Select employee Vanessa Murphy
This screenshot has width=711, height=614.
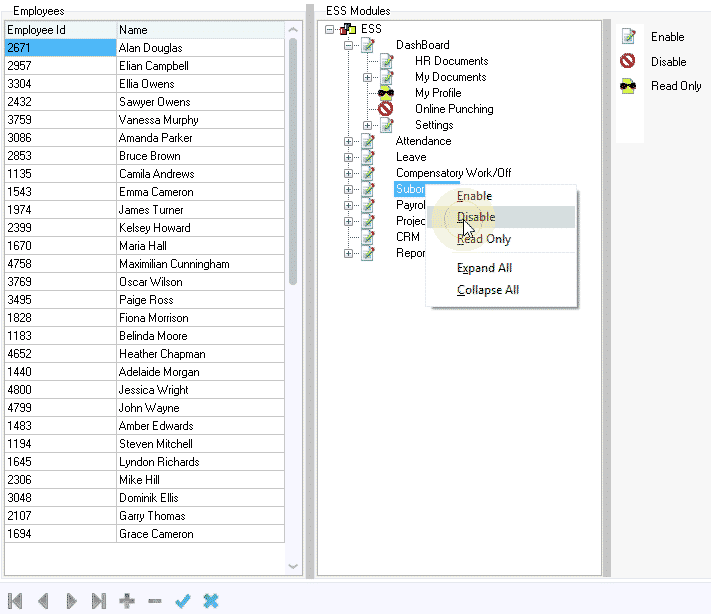145,120
